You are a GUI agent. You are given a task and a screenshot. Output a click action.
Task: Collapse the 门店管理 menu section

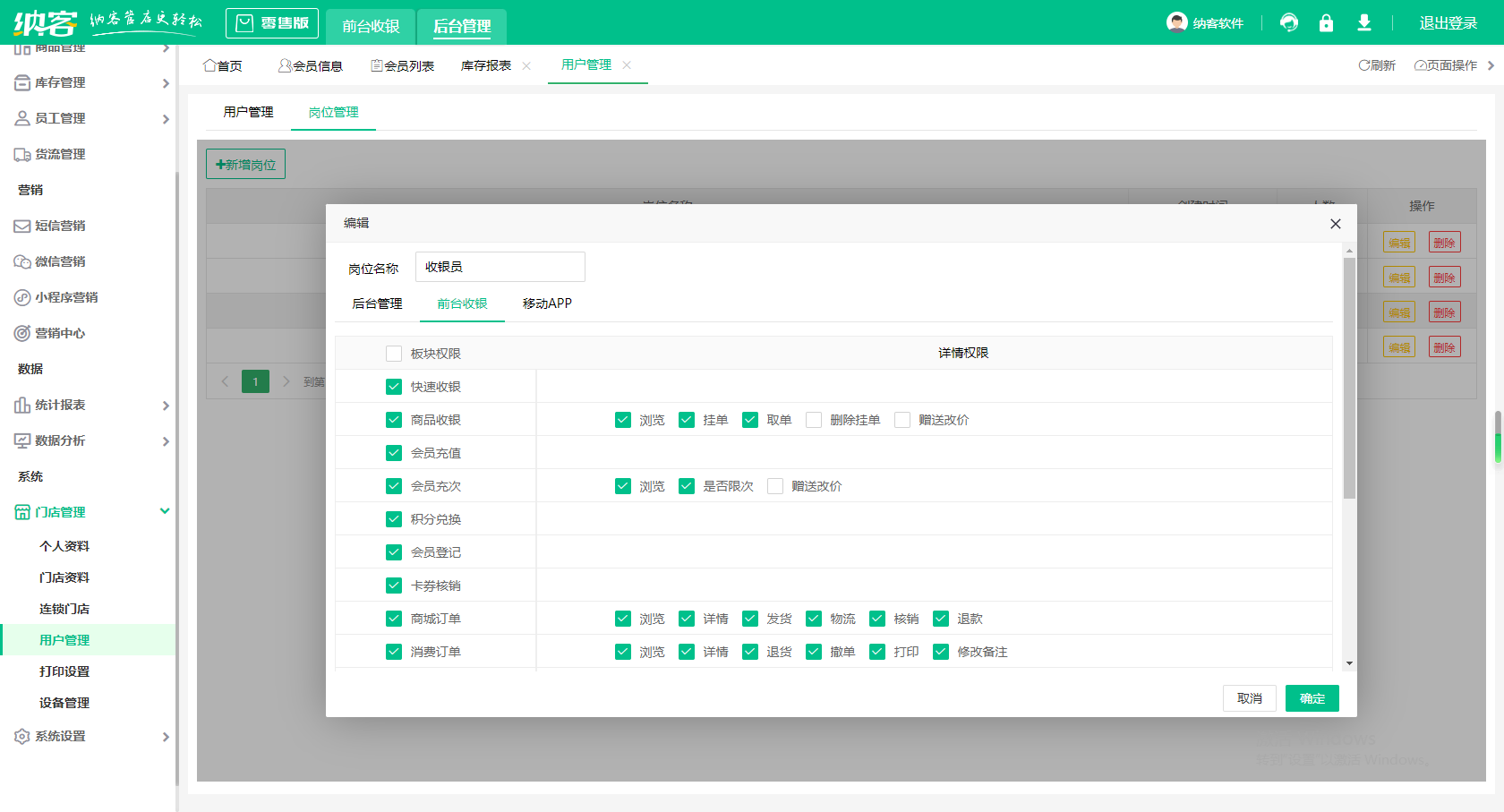pyautogui.click(x=165, y=511)
